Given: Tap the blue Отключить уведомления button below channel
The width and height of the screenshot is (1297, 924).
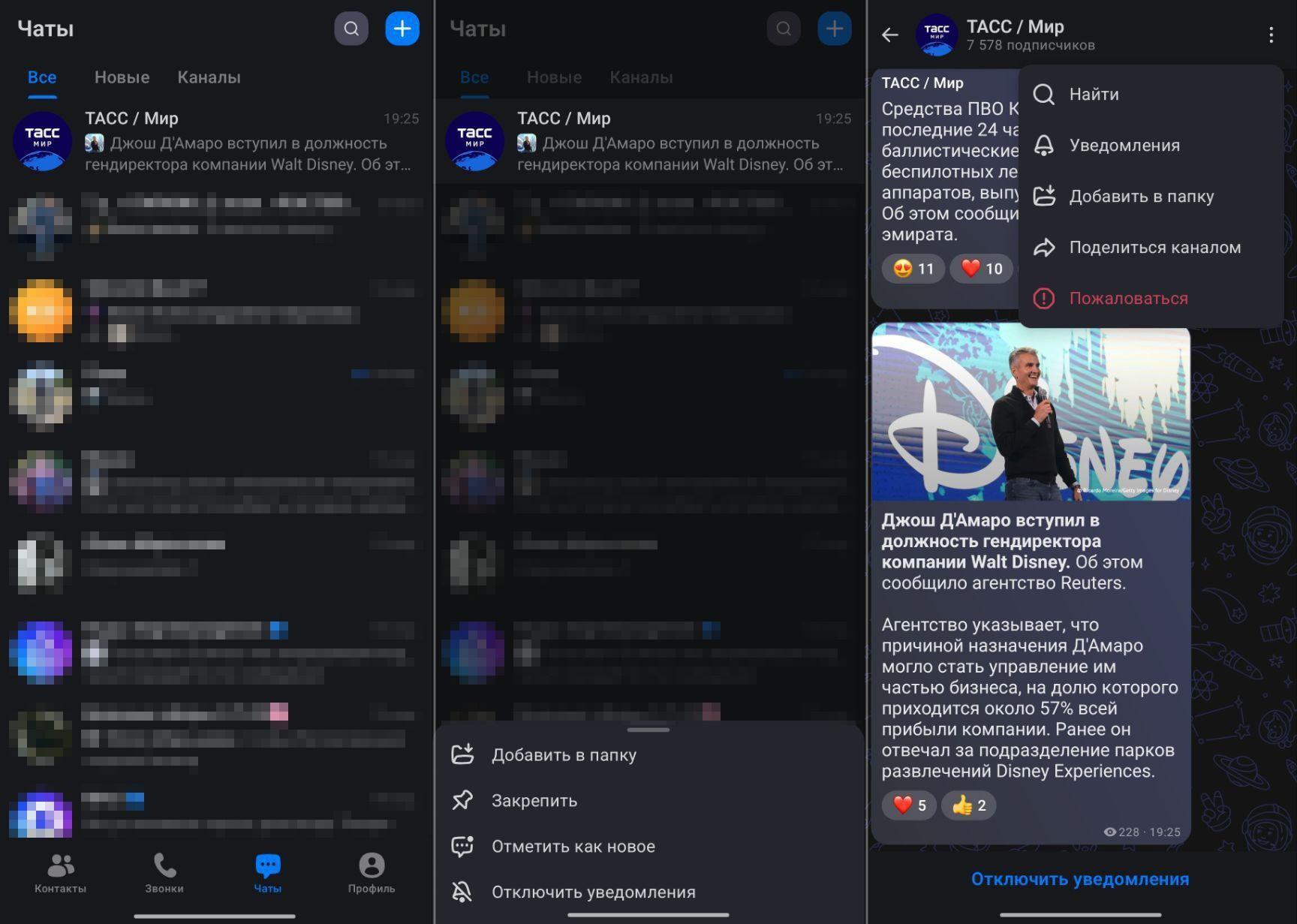Looking at the screenshot, I should [x=1080, y=879].
